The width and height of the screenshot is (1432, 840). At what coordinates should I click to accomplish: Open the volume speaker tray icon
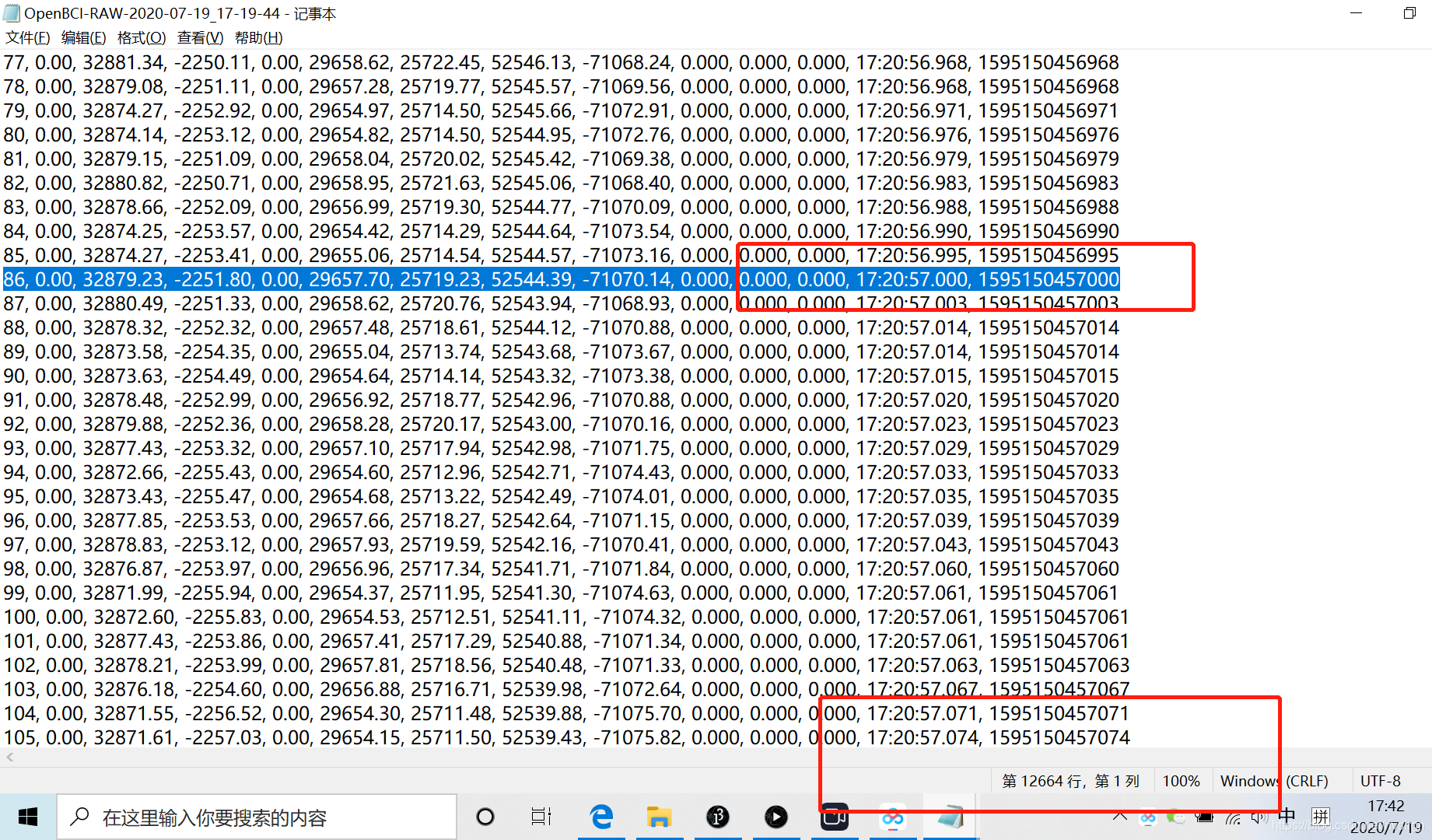tap(1260, 817)
